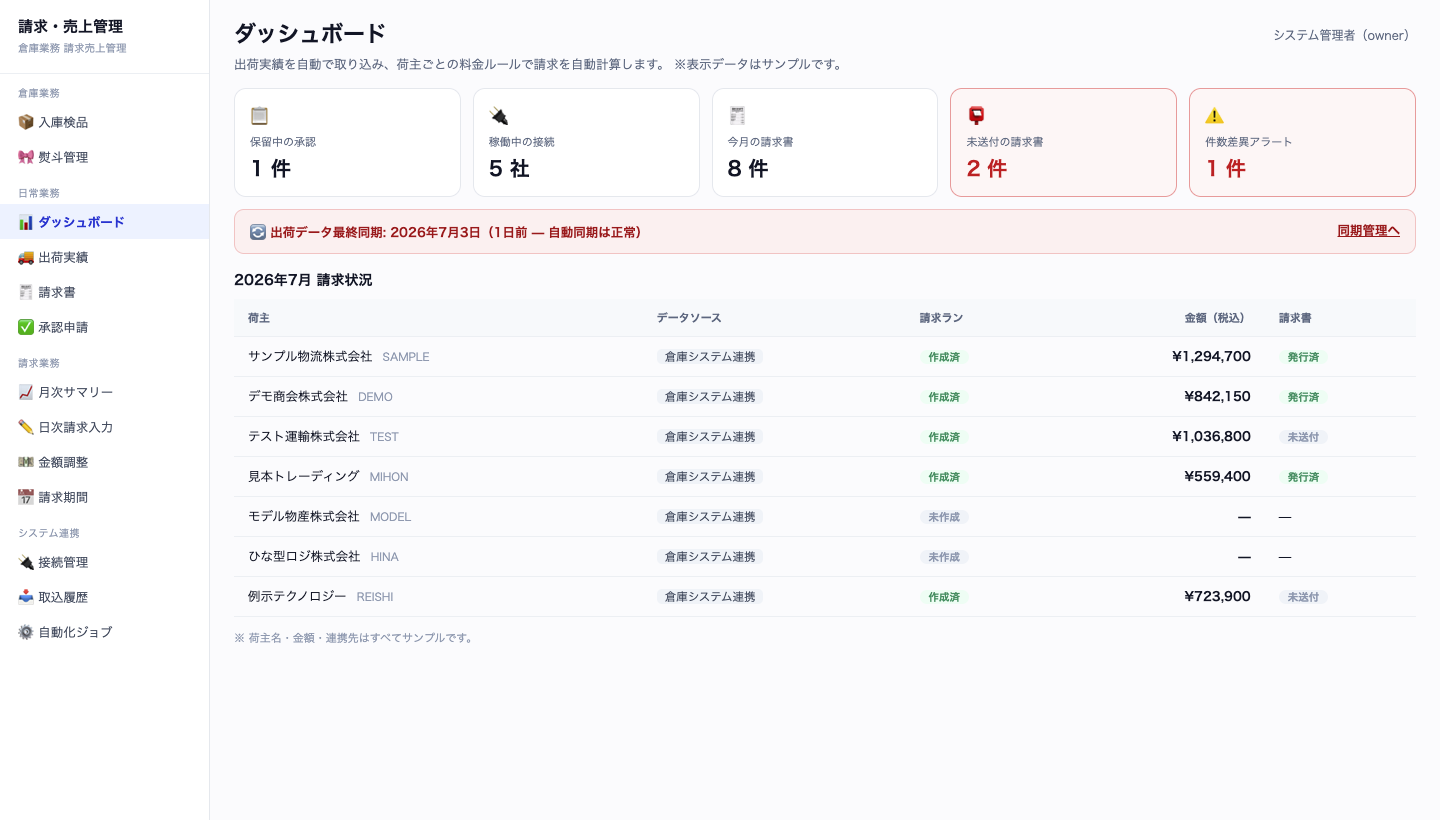Select 見本トレーディング row name
The width and height of the screenshot is (1440, 820).
(x=304, y=476)
